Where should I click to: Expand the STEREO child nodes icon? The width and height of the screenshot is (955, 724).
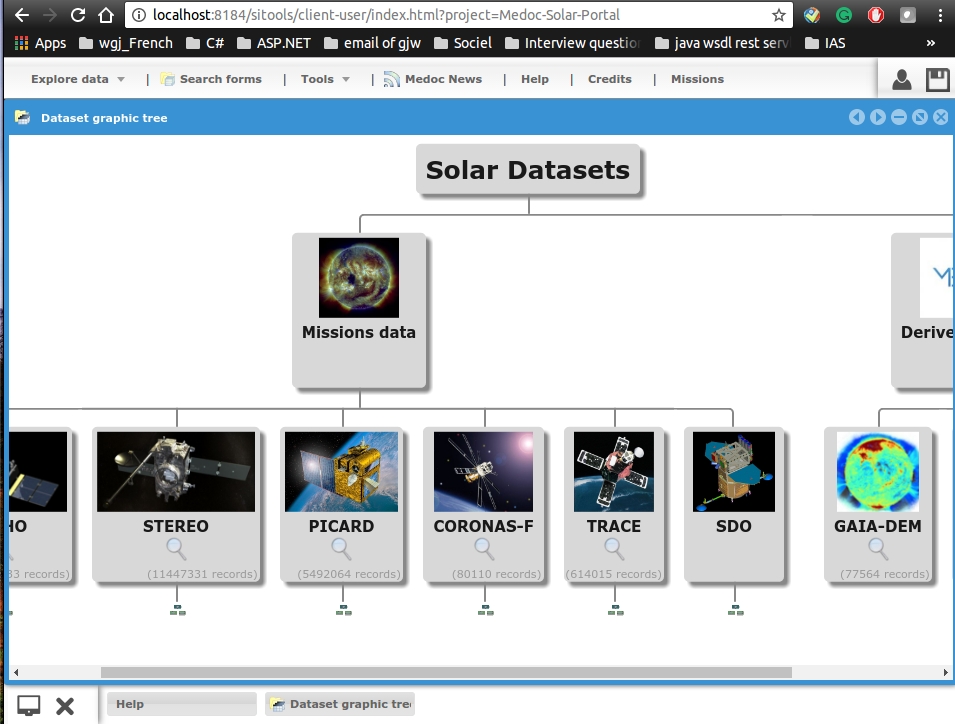[177, 610]
